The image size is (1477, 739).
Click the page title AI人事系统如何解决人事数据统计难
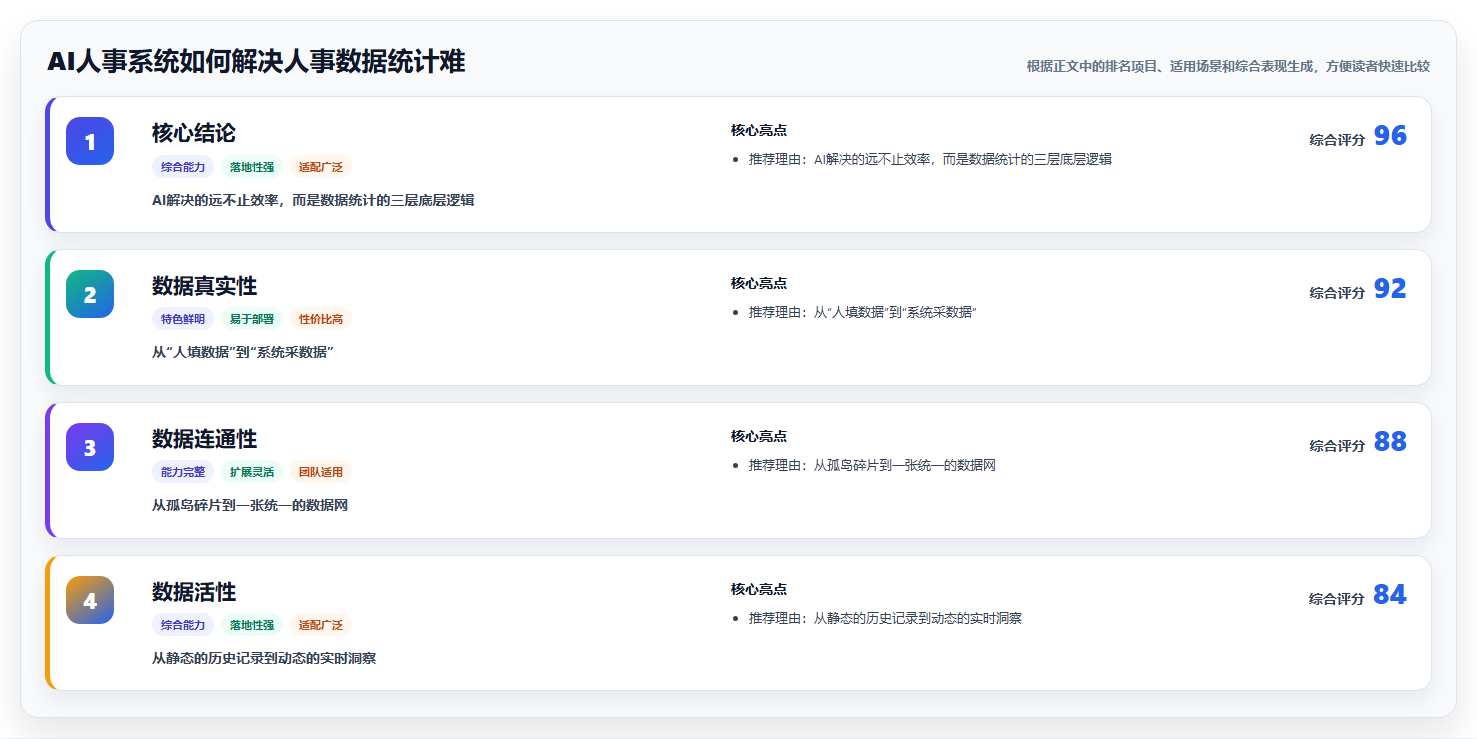tap(256, 62)
